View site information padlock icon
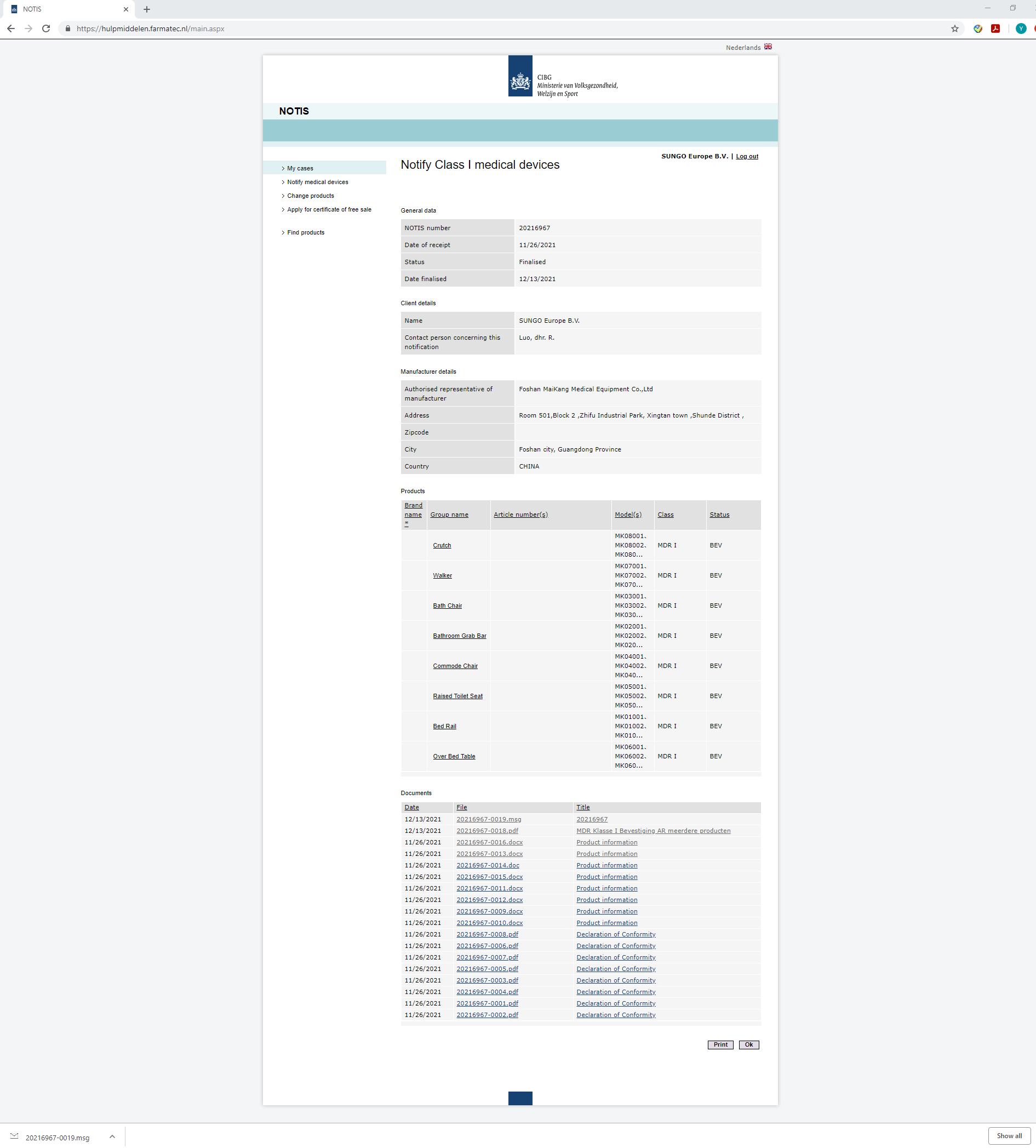 [68, 28]
